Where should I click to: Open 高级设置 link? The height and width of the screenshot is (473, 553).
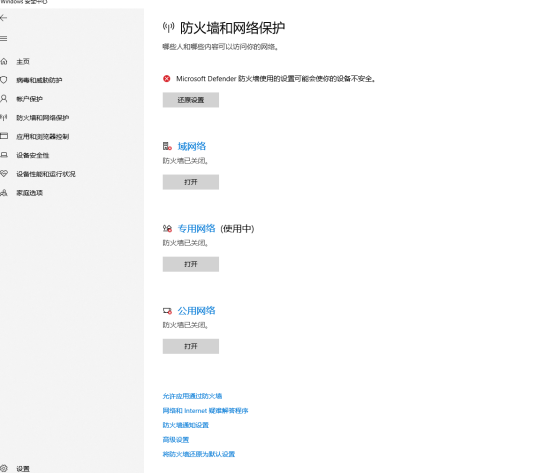click(176, 439)
